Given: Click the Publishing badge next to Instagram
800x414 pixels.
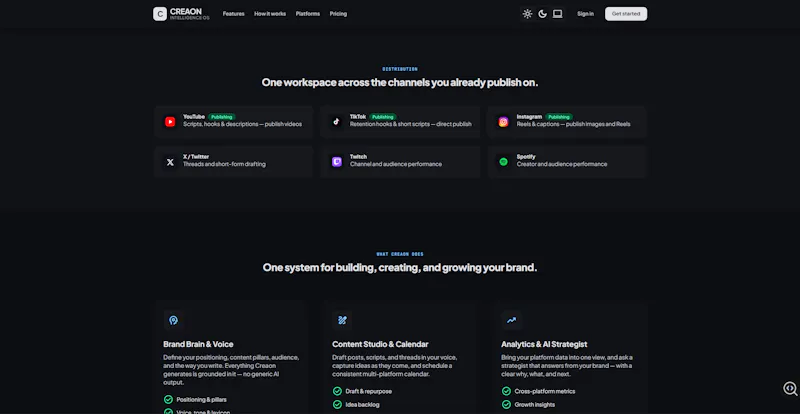Looking at the screenshot, I should (x=559, y=117).
